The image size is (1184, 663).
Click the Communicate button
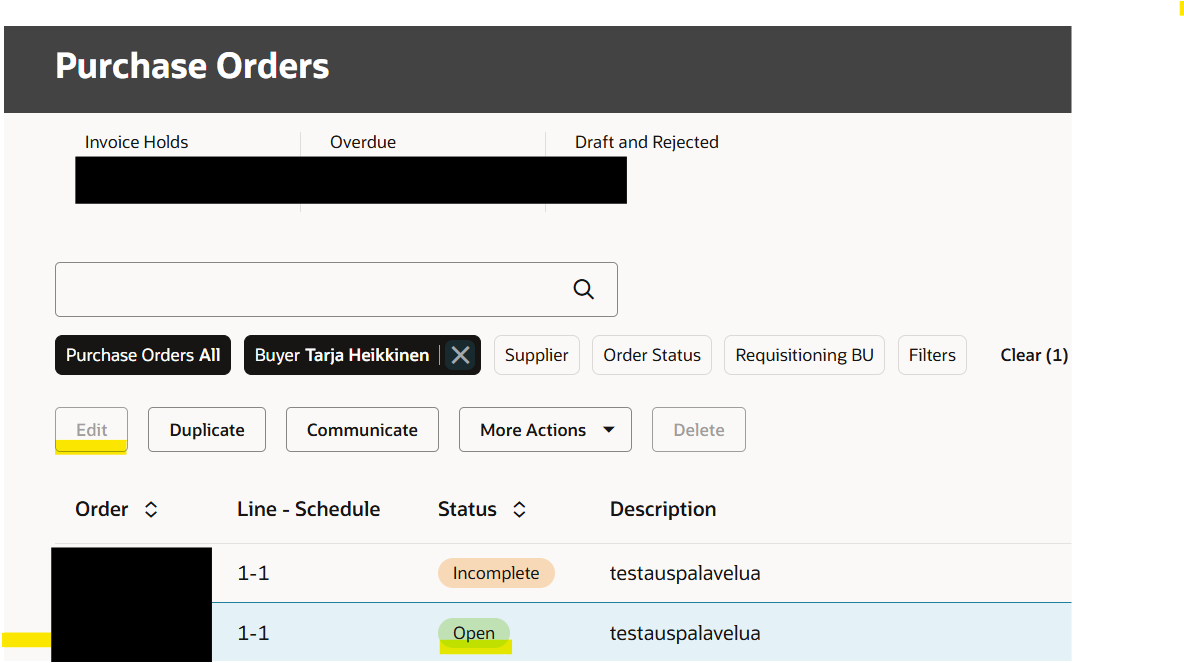pos(362,429)
